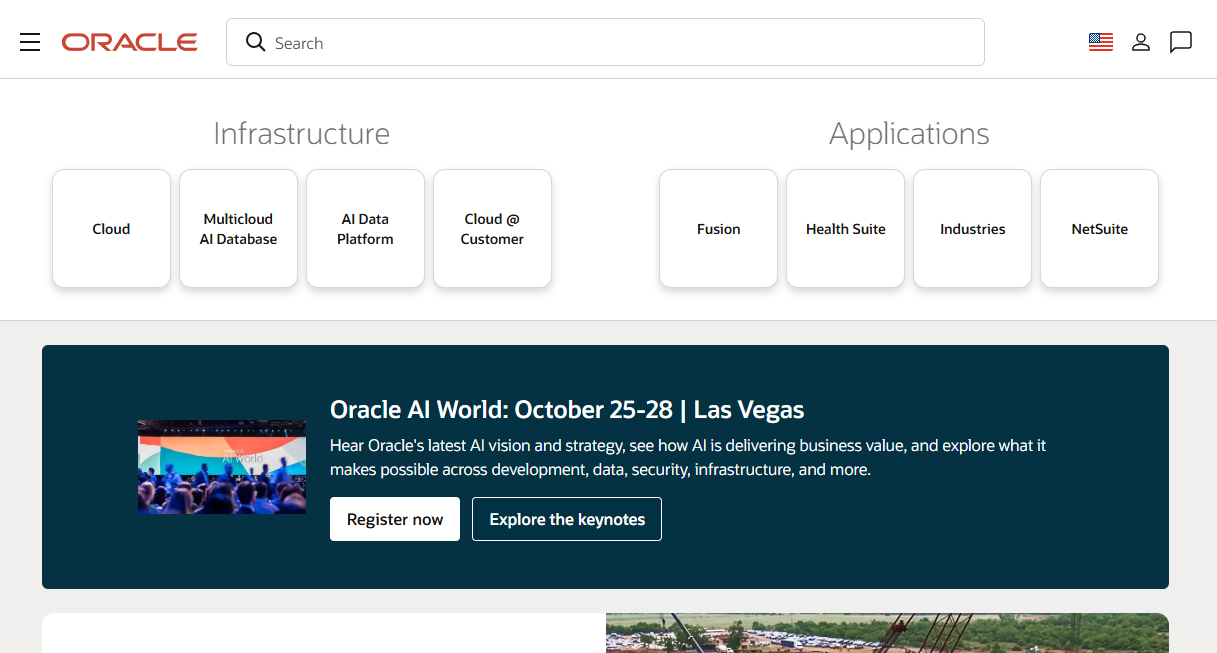Open the Cloud @ Customer card
The width and height of the screenshot is (1217, 653).
pos(492,229)
